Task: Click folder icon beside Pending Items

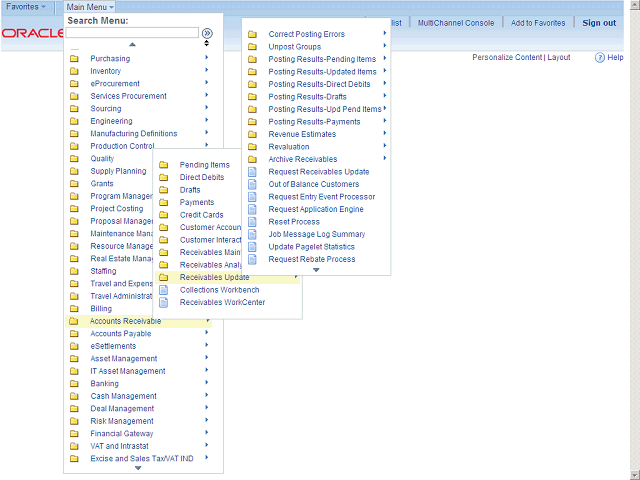Action: [x=164, y=165]
